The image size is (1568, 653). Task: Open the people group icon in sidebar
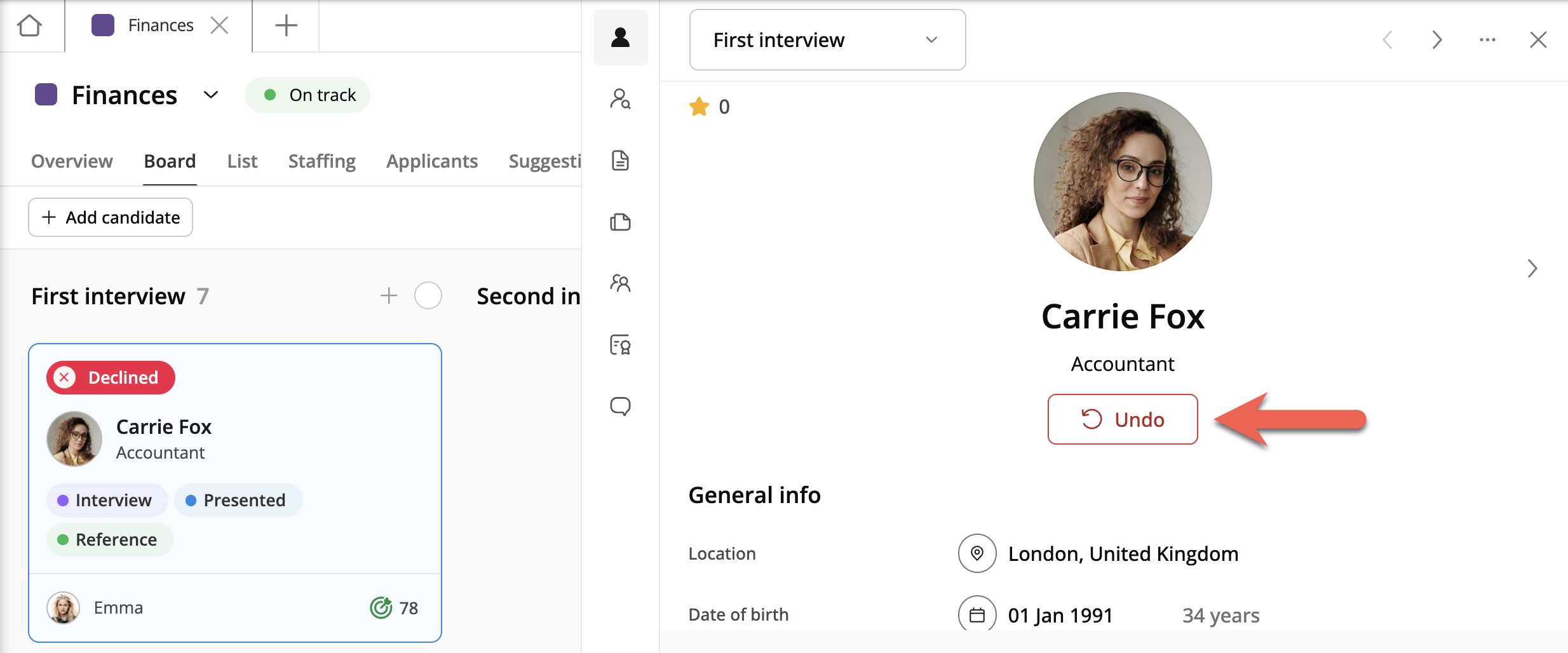tap(620, 283)
